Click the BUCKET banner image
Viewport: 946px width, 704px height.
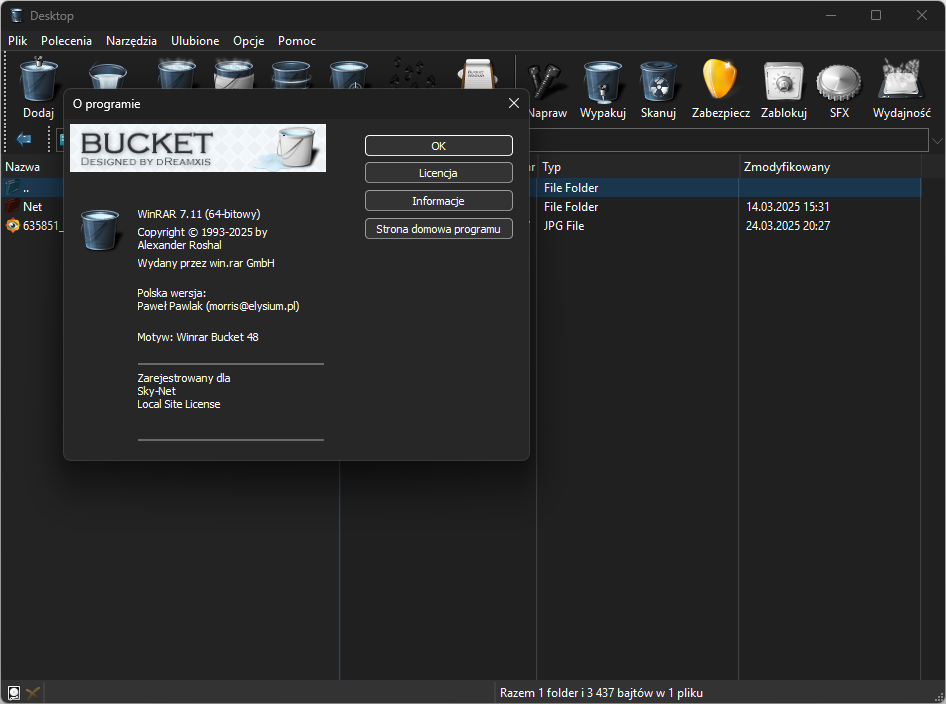coord(198,148)
